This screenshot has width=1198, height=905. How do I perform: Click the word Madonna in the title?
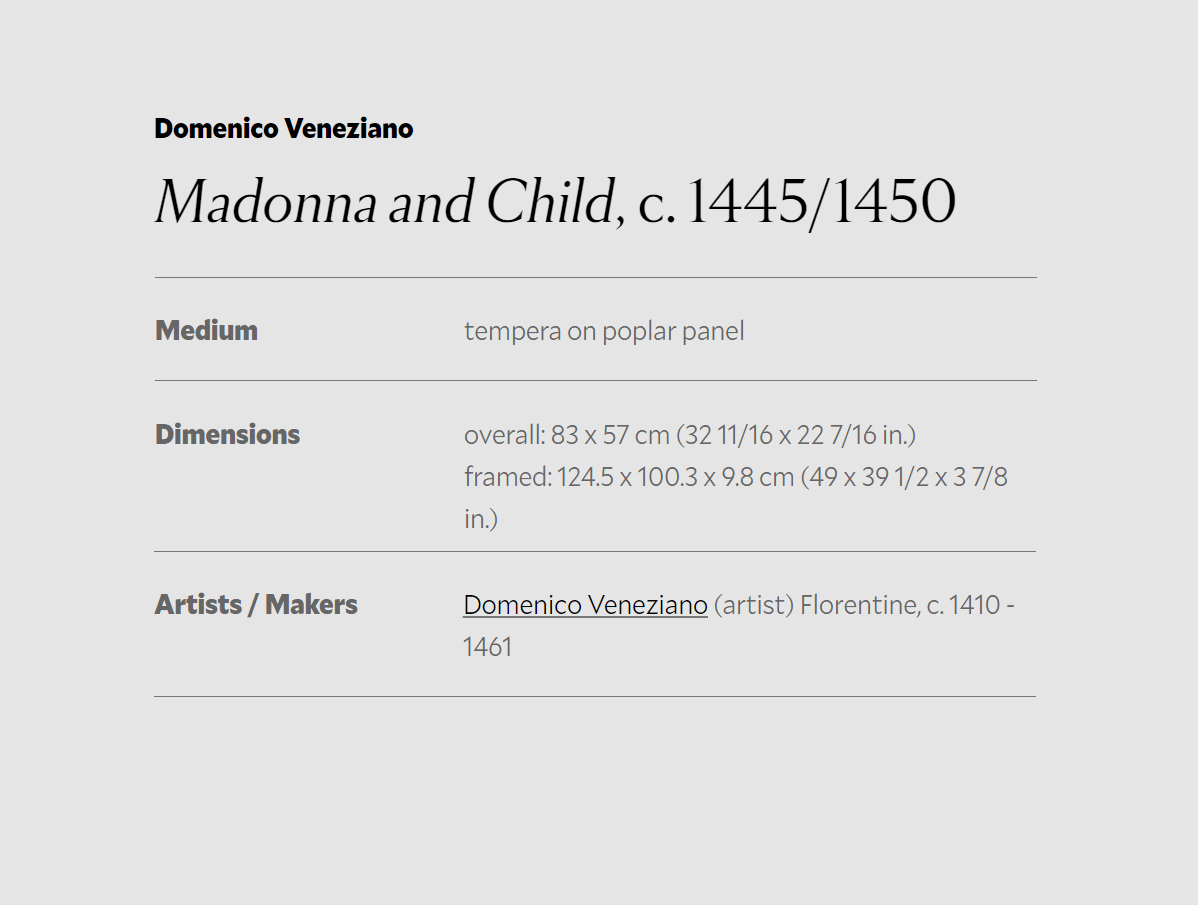point(266,202)
